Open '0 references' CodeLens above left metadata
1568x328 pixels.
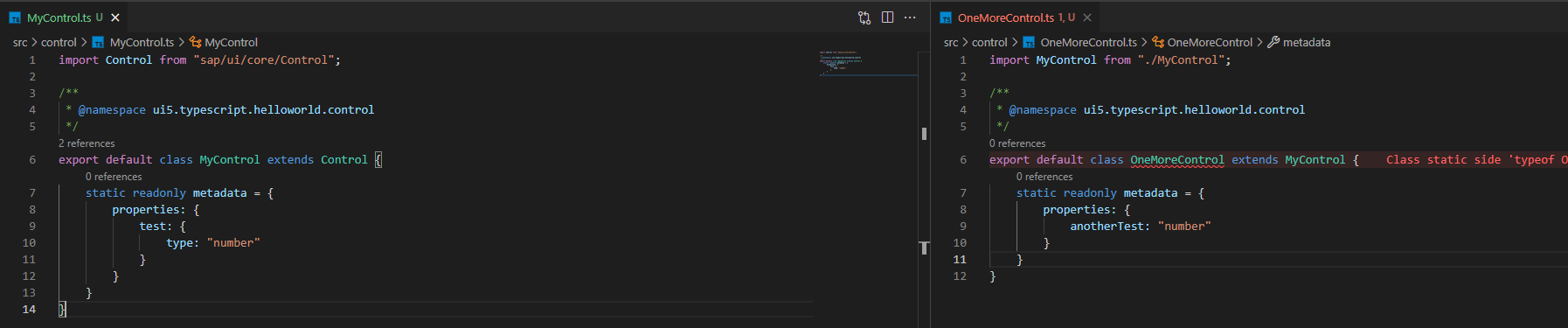click(x=114, y=177)
